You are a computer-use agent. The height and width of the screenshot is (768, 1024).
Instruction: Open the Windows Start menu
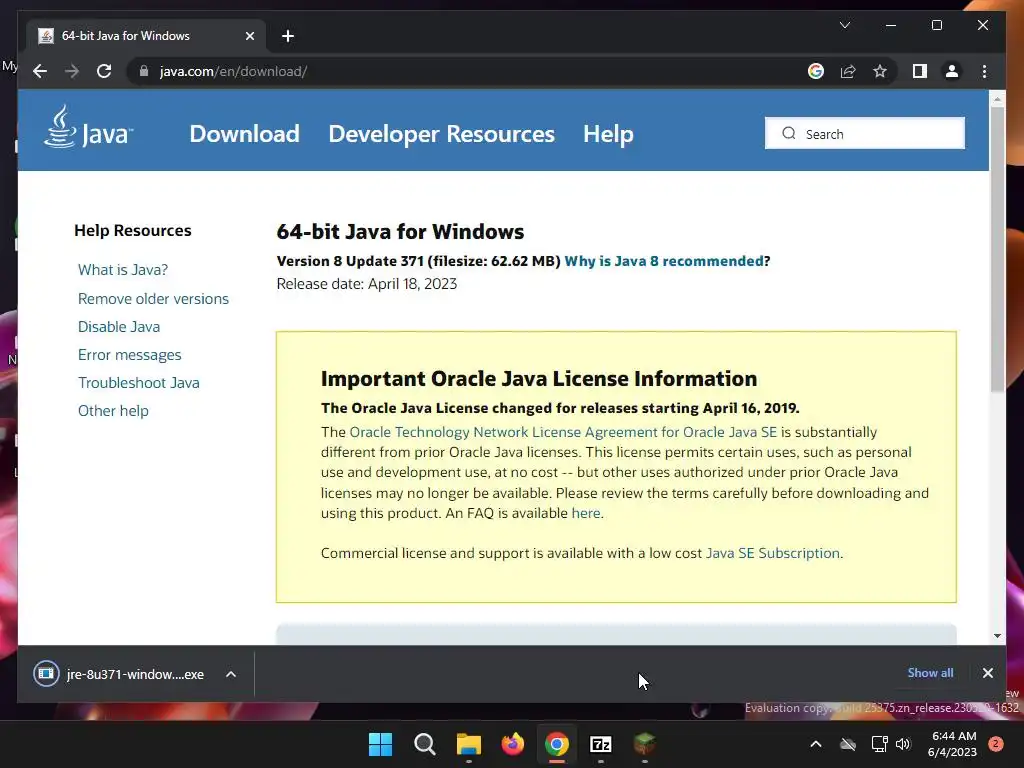(380, 744)
